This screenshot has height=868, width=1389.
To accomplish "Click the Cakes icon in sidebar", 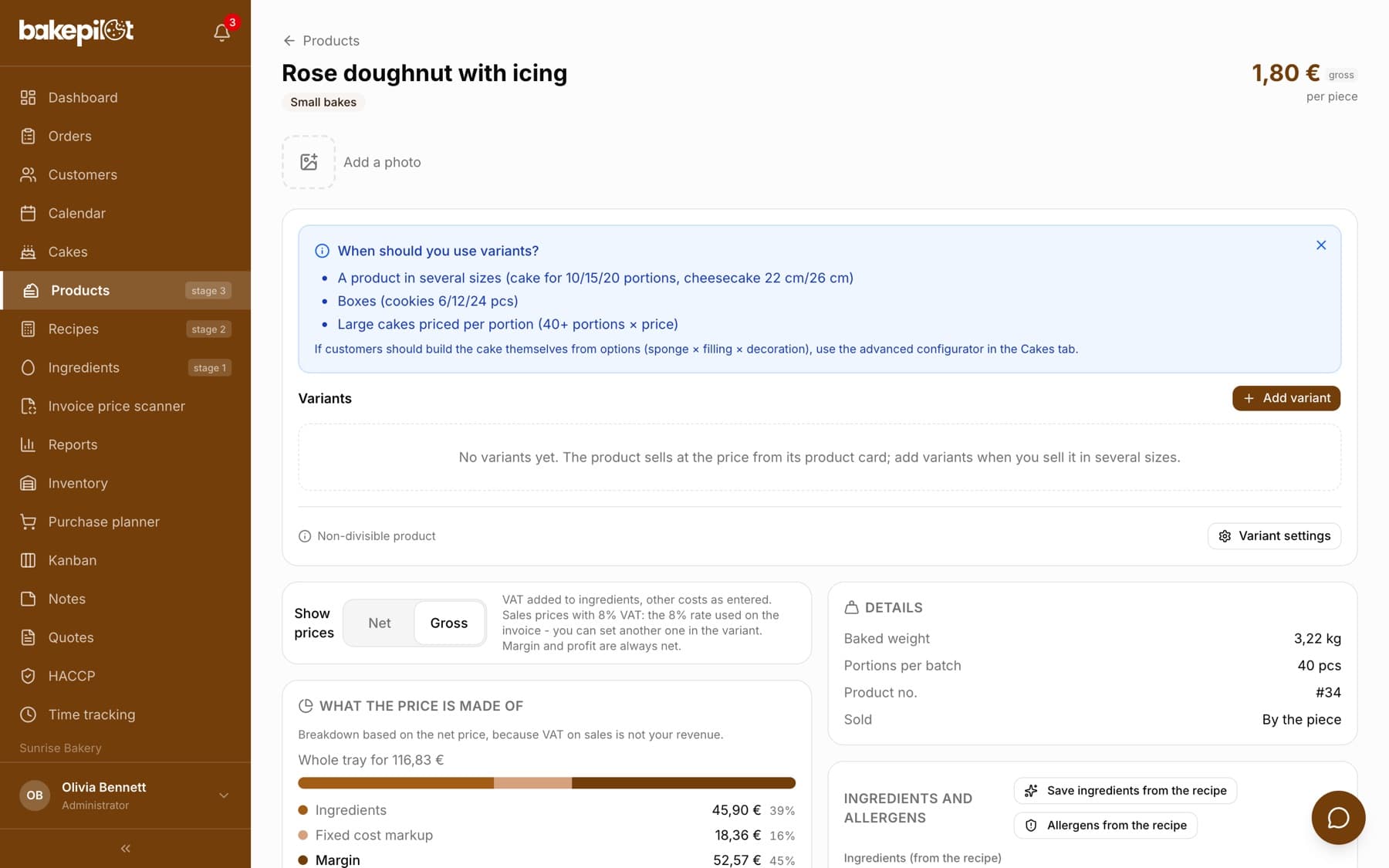I will tap(29, 252).
